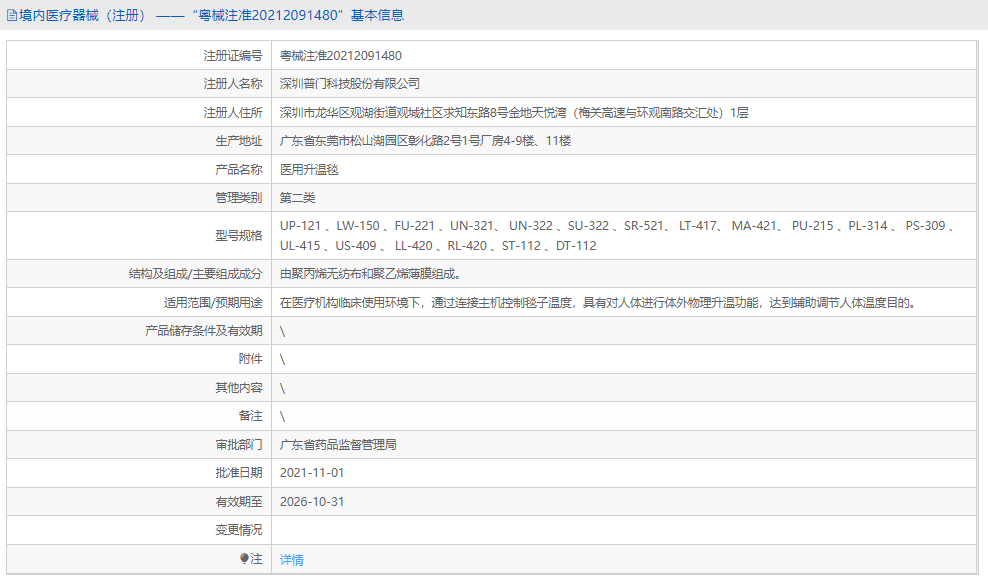Select the intended use text starting 在医疗机构临床
The image size is (988, 580).
pos(598,303)
